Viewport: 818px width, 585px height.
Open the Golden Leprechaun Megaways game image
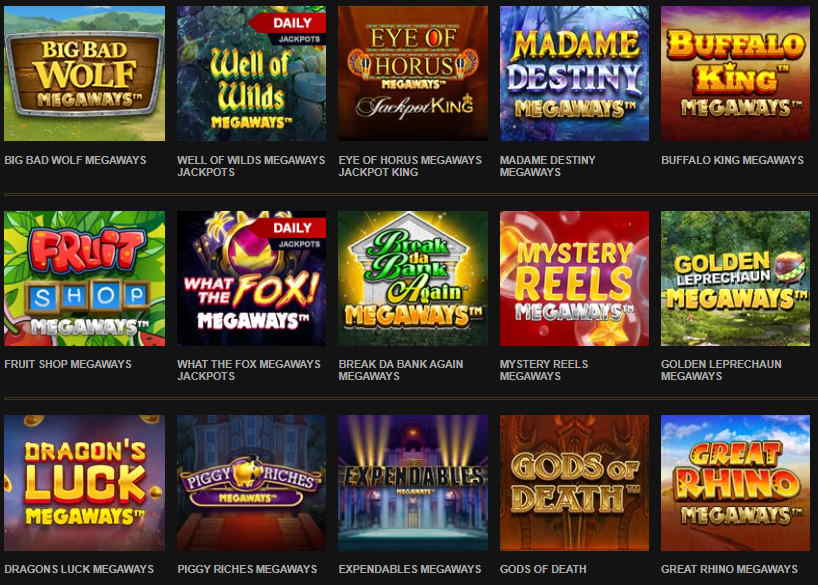pyautogui.click(x=736, y=279)
